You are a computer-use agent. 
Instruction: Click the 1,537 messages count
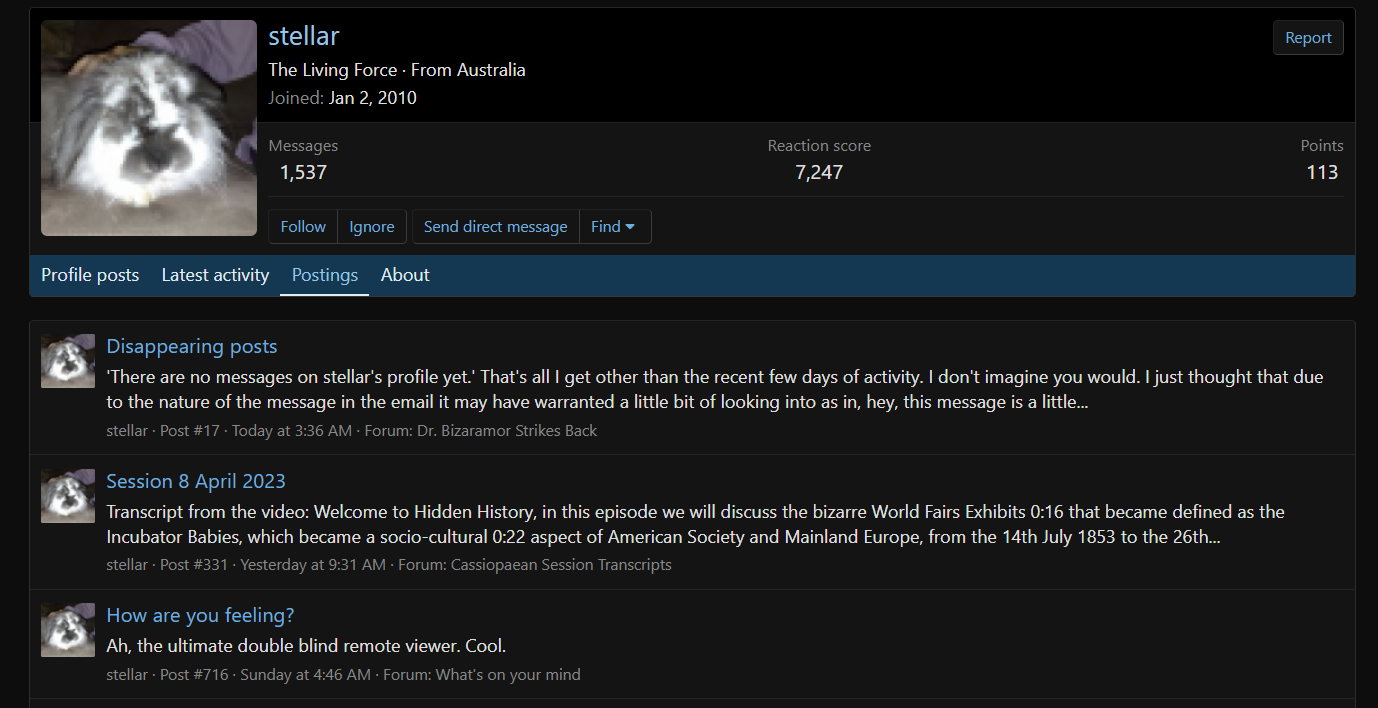303,172
